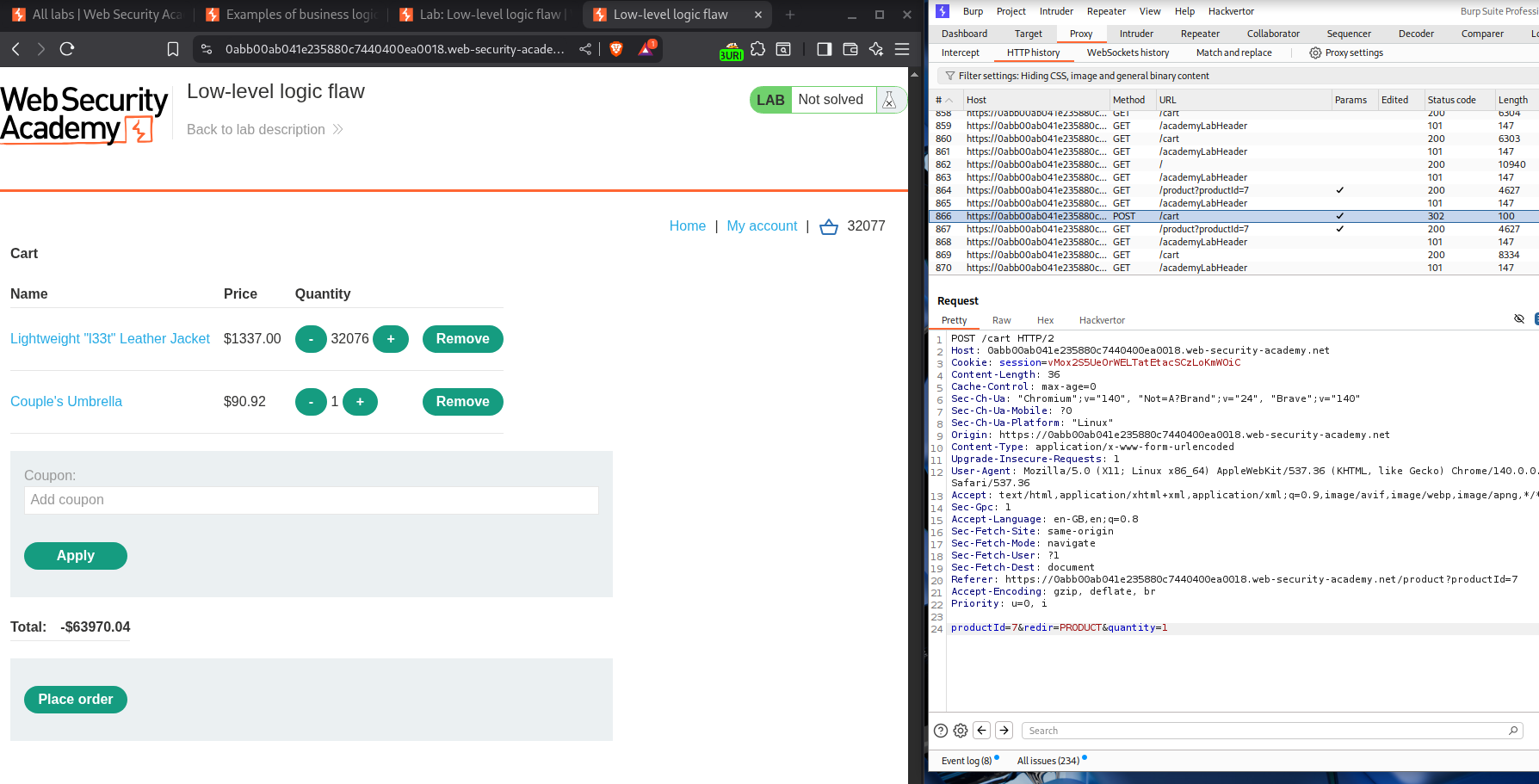Viewport: 1539px width, 784px height.
Task: Open the Raw request view tab
Action: pyautogui.click(x=1001, y=320)
